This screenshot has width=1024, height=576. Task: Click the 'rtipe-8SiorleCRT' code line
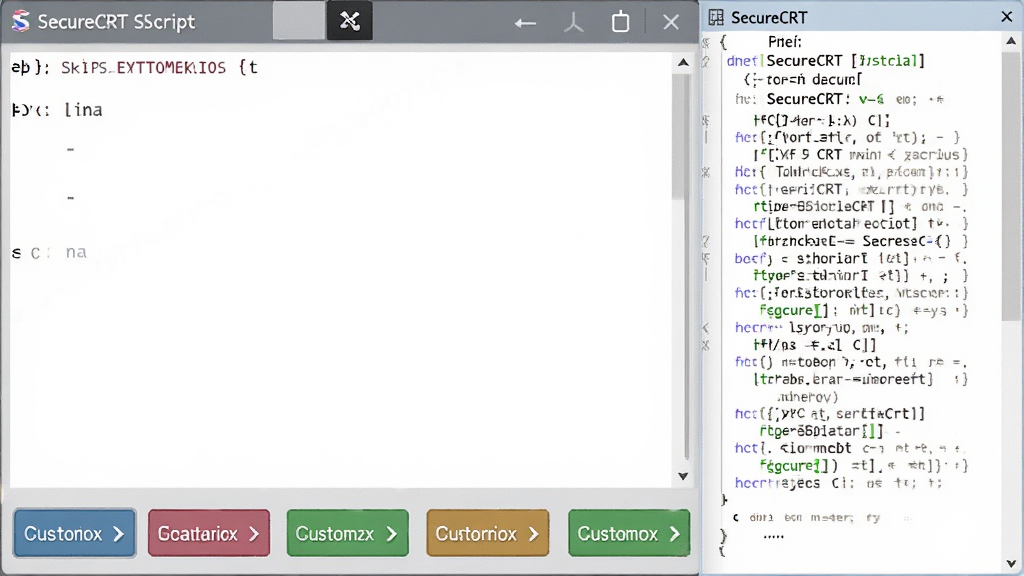[860, 206]
